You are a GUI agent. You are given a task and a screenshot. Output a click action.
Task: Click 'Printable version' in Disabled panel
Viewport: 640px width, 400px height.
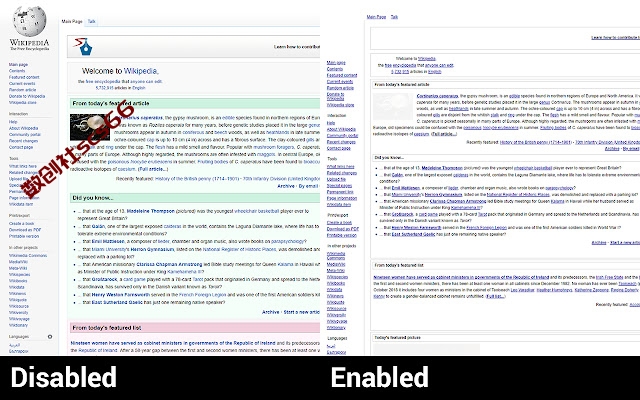coord(24,236)
